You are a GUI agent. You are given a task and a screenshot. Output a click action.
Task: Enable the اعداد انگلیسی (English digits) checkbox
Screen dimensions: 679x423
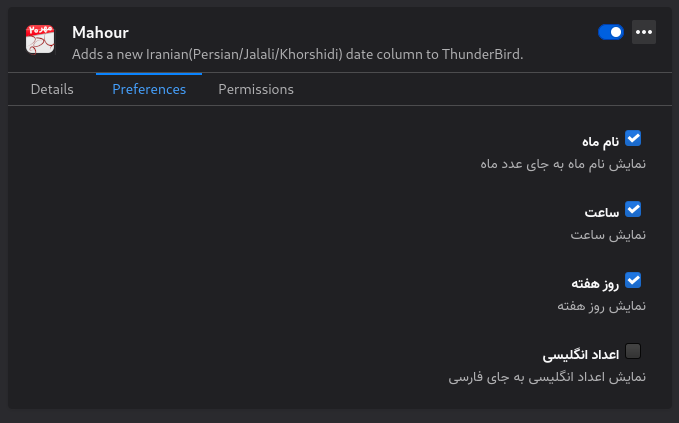pyautogui.click(x=633, y=352)
